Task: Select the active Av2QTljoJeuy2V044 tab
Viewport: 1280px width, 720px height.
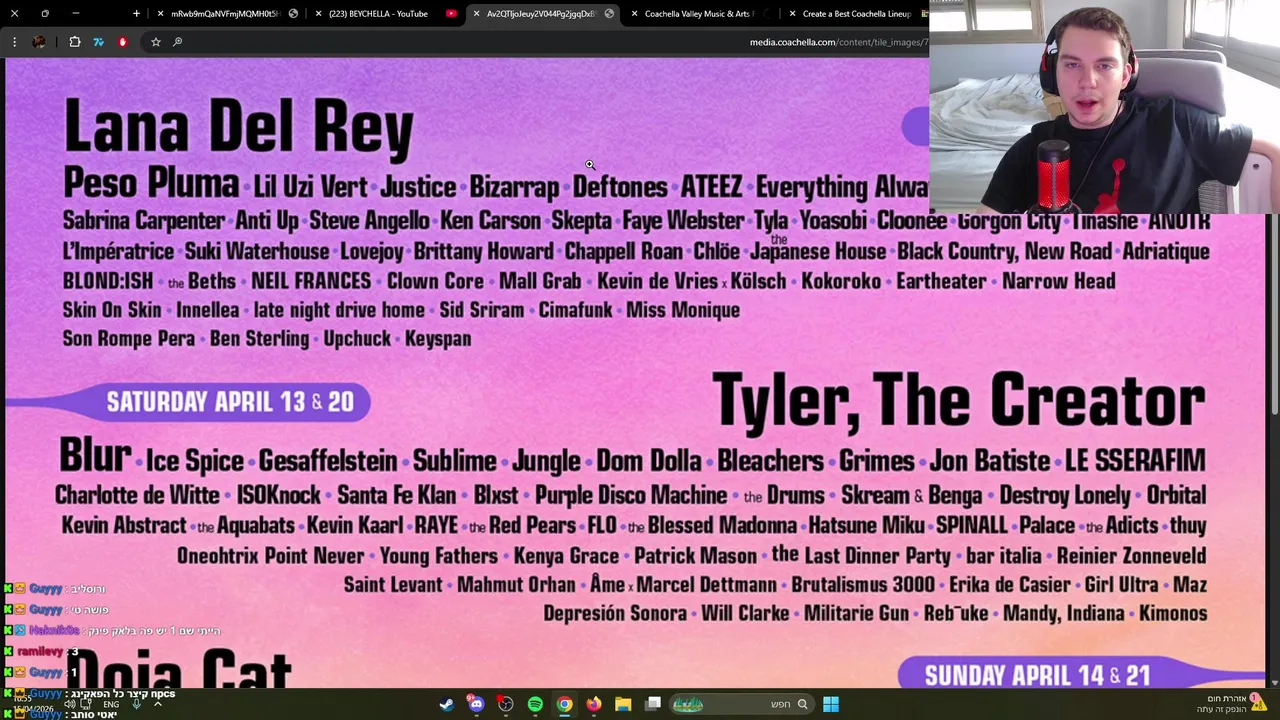Action: [541, 14]
